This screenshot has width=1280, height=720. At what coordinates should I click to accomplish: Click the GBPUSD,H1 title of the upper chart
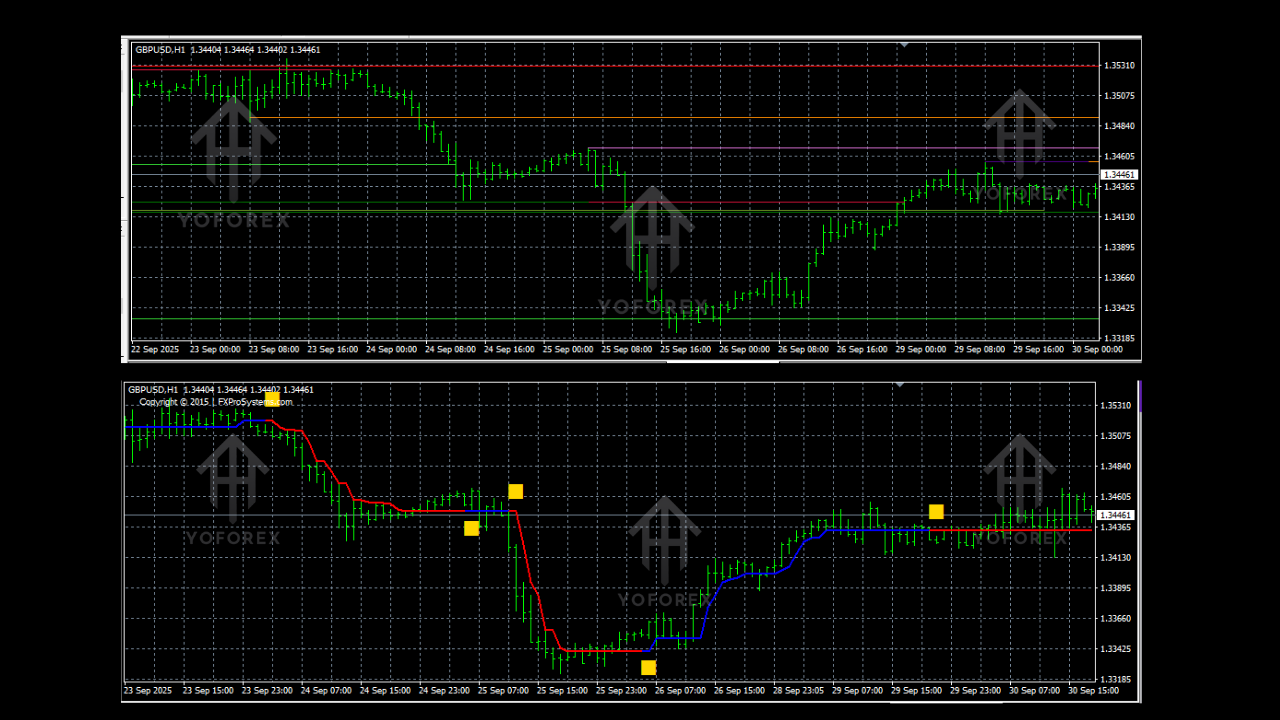pos(160,50)
